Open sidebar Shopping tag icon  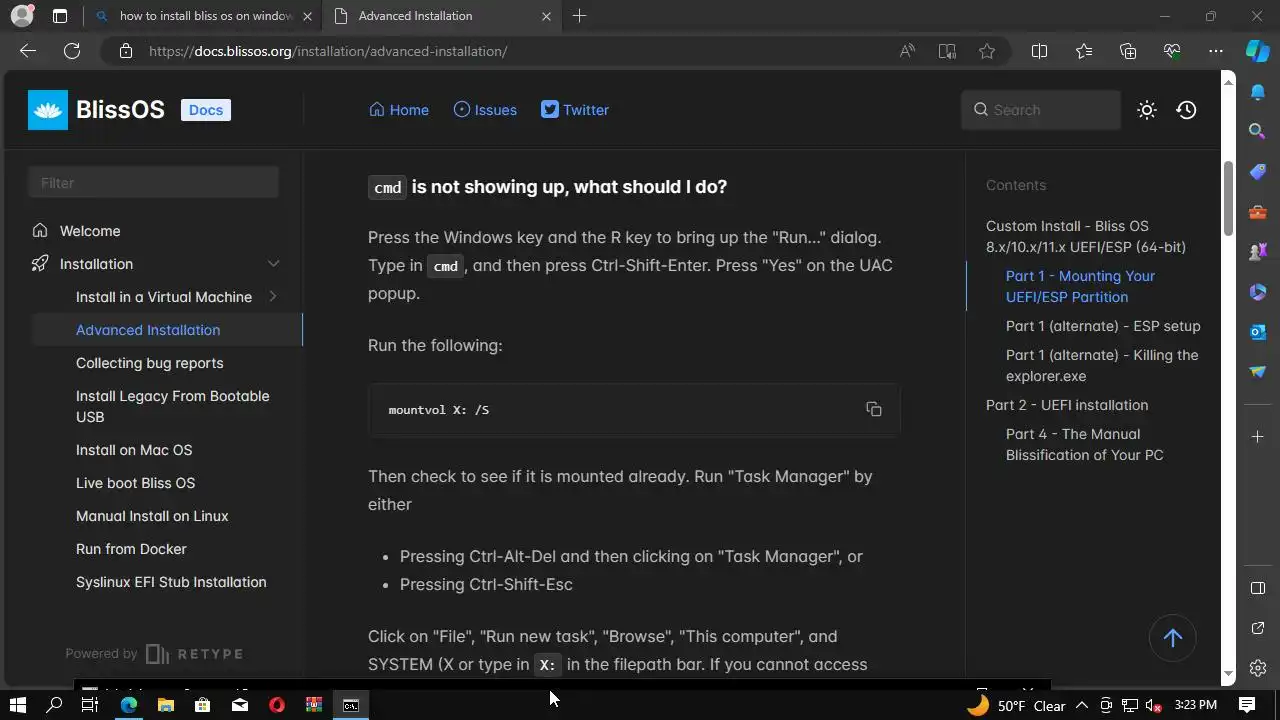tap(1258, 172)
